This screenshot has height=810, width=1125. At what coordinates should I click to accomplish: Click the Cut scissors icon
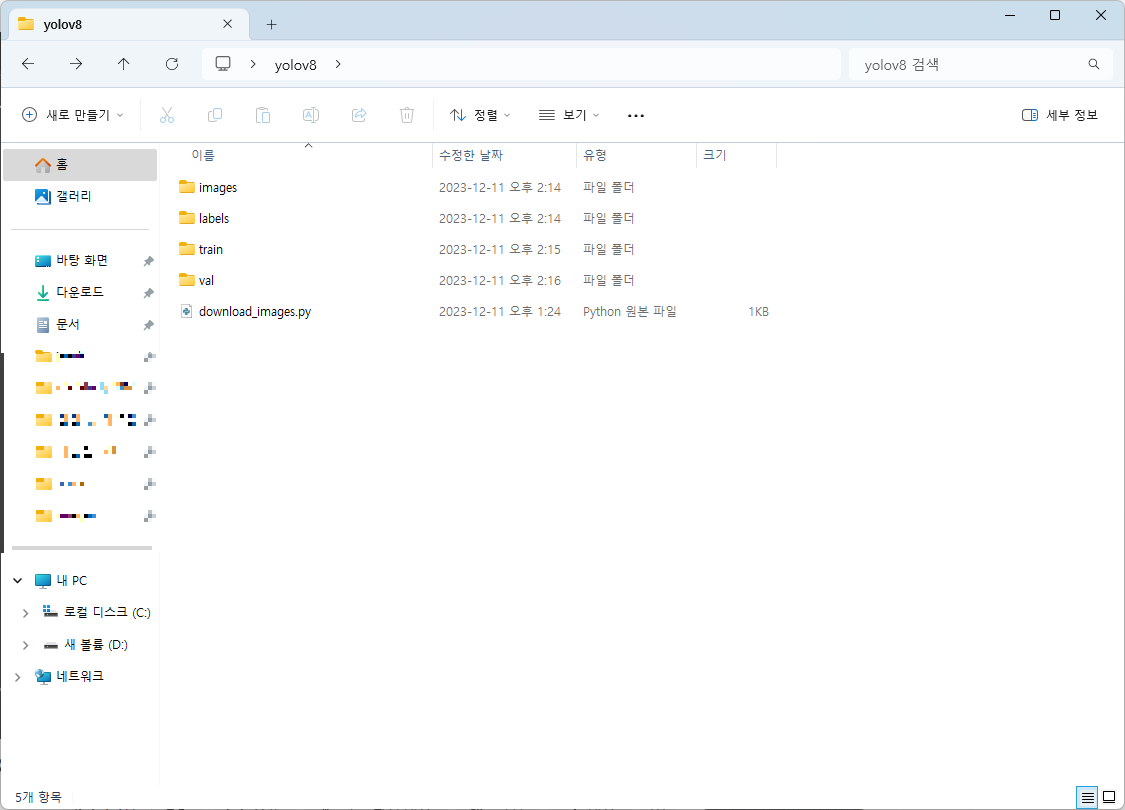pos(166,115)
